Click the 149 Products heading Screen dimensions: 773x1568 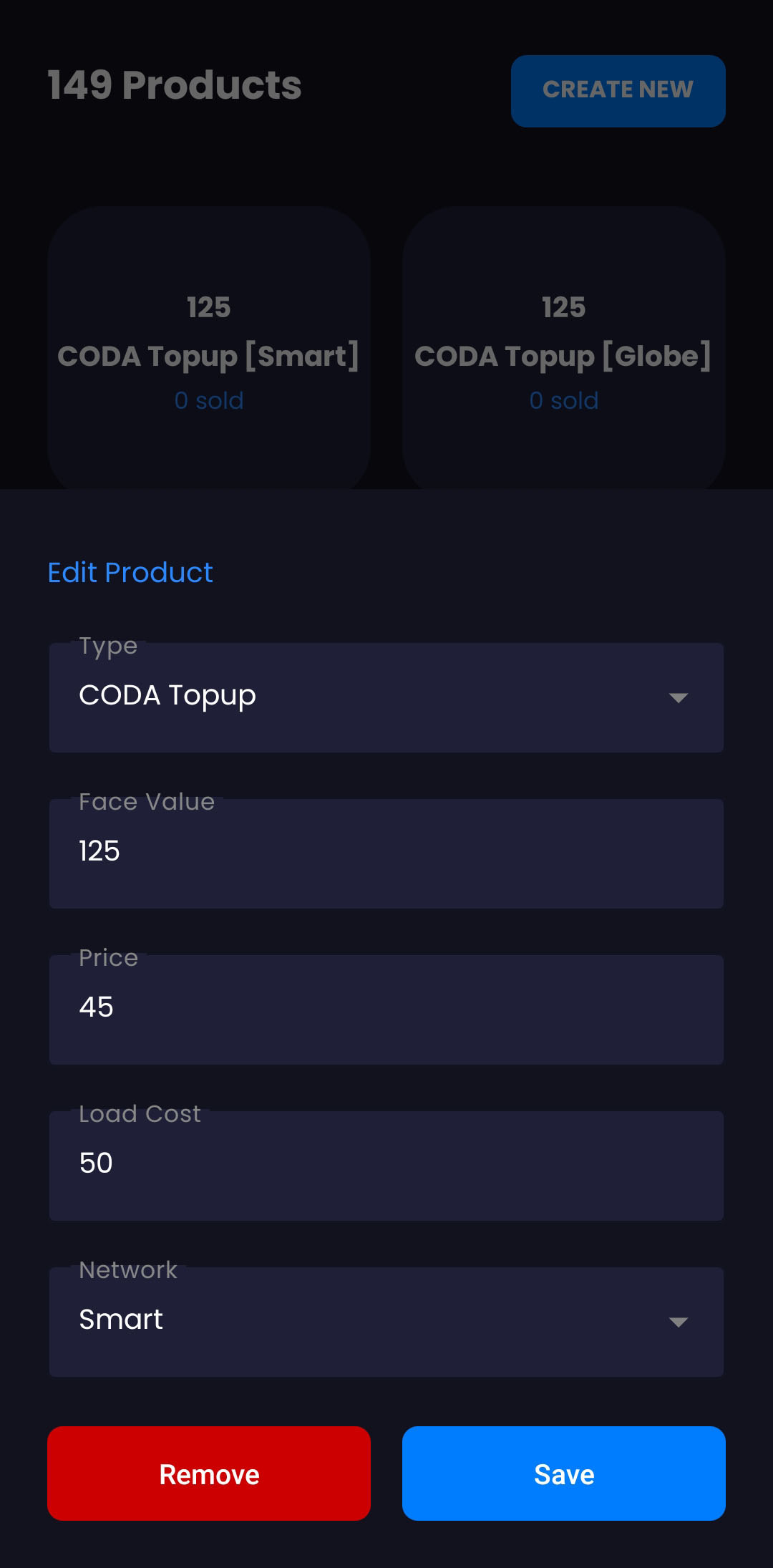pyautogui.click(x=175, y=85)
